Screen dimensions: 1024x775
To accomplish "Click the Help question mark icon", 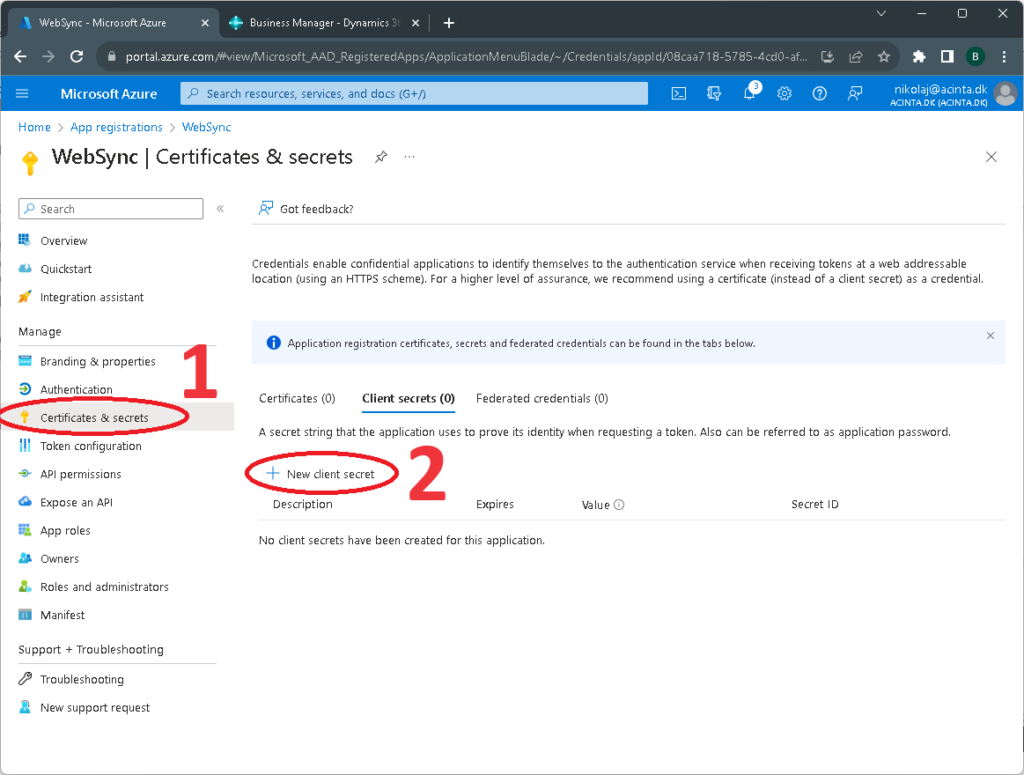I will (x=820, y=93).
